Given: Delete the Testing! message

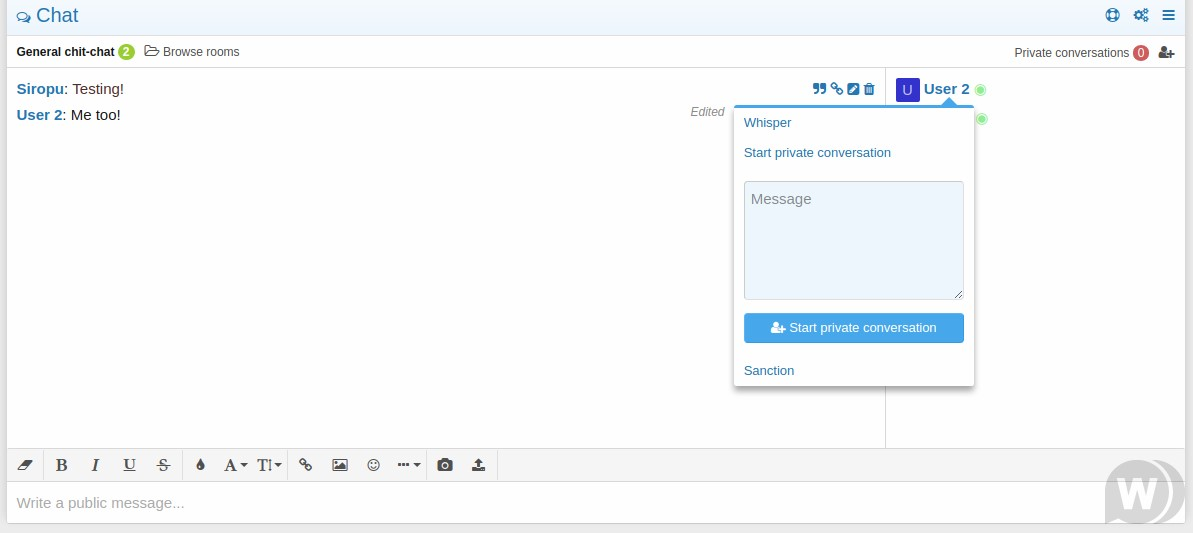Looking at the screenshot, I should (x=869, y=89).
